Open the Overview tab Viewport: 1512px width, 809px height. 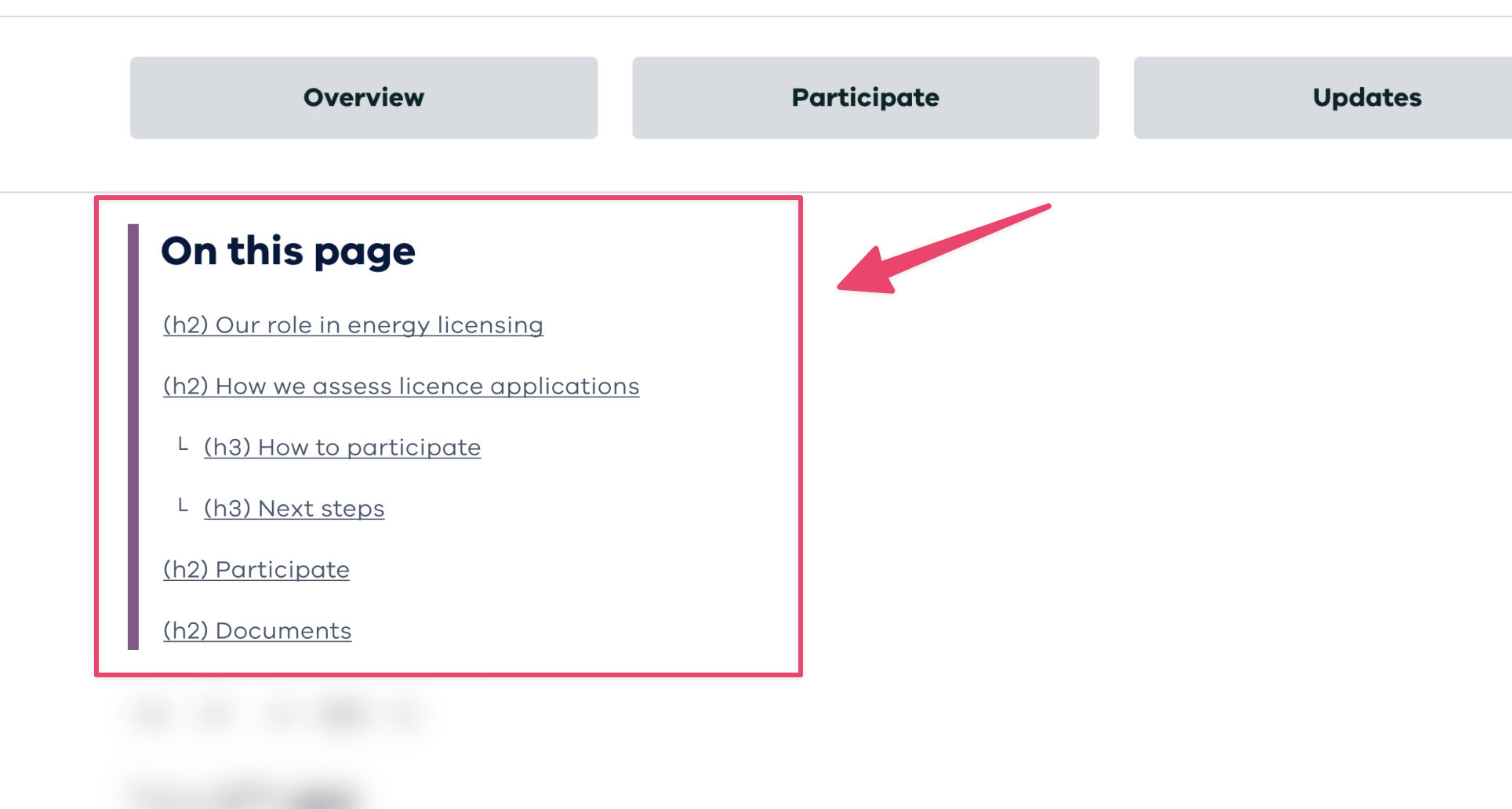pyautogui.click(x=364, y=98)
